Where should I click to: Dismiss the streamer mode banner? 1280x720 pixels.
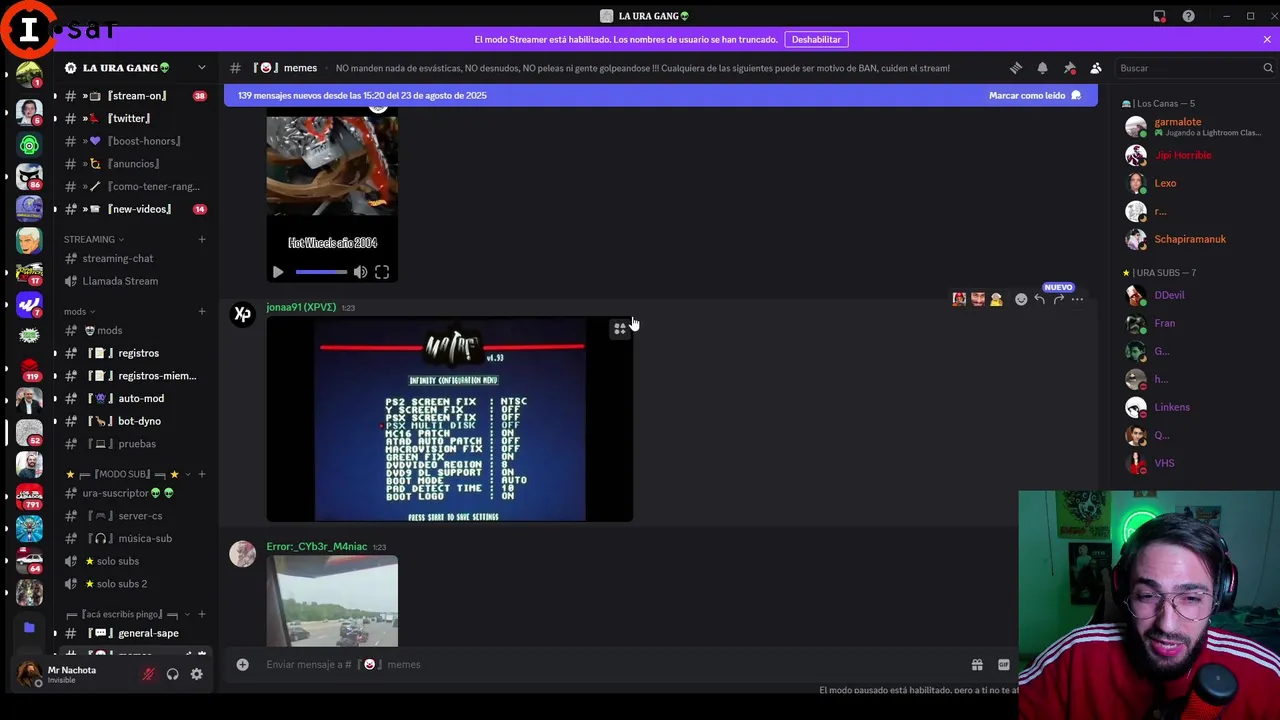(x=1267, y=39)
